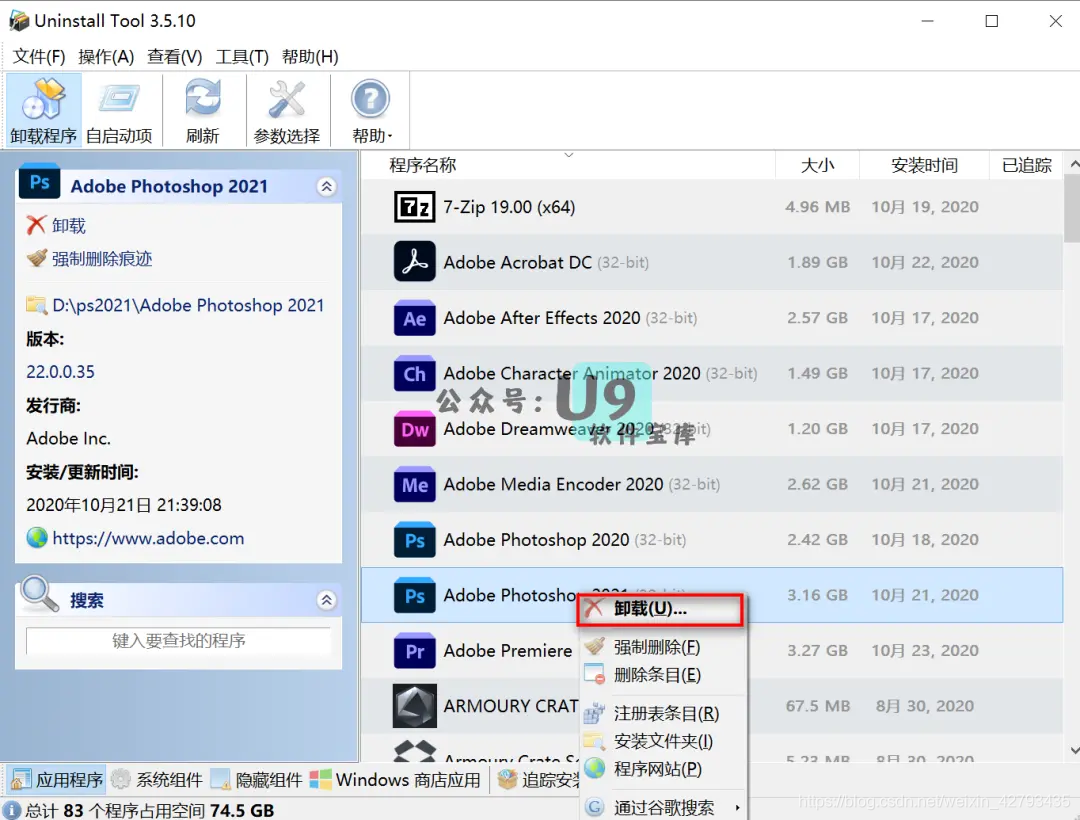
Task: Click the 1.89 GB size of Adobe Acrobat DC
Action: [818, 262]
